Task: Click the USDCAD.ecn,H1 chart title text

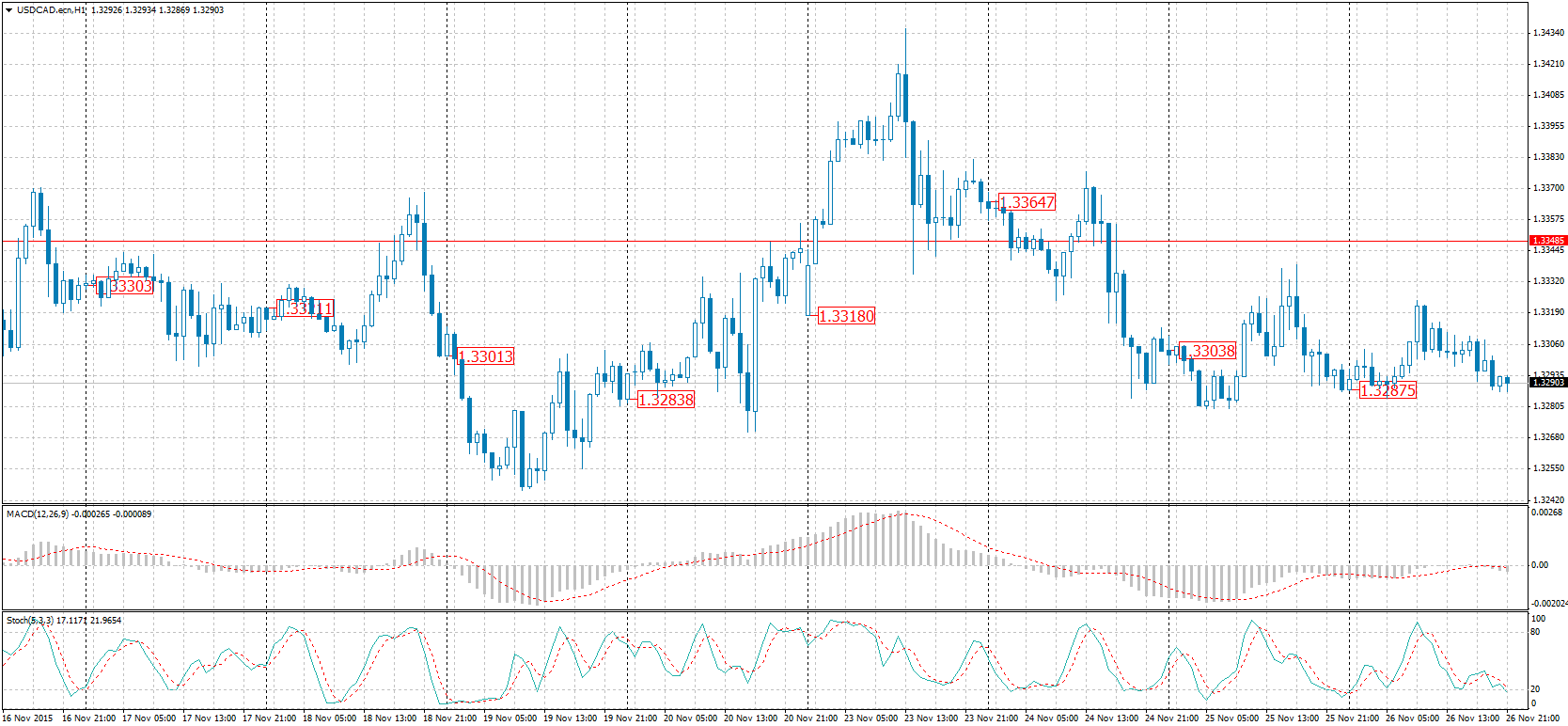Action: [51, 10]
